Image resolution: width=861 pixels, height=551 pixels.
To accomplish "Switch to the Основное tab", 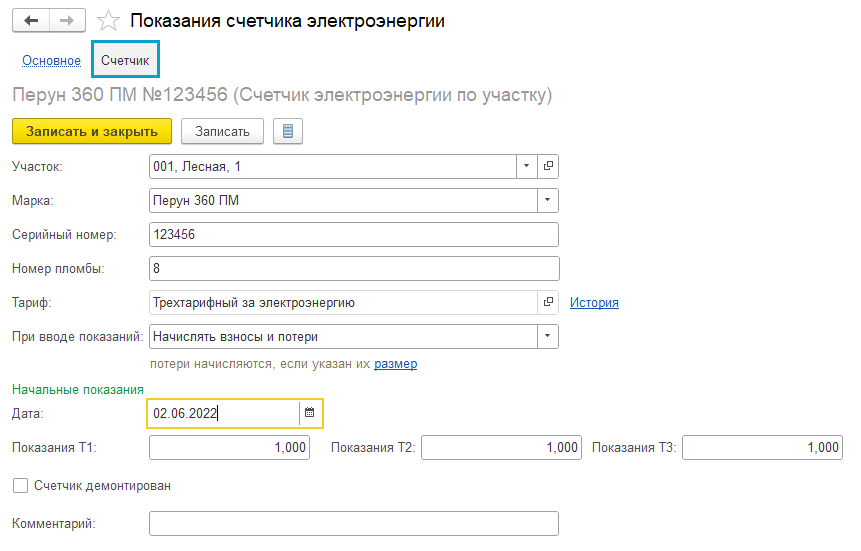I will (51, 61).
